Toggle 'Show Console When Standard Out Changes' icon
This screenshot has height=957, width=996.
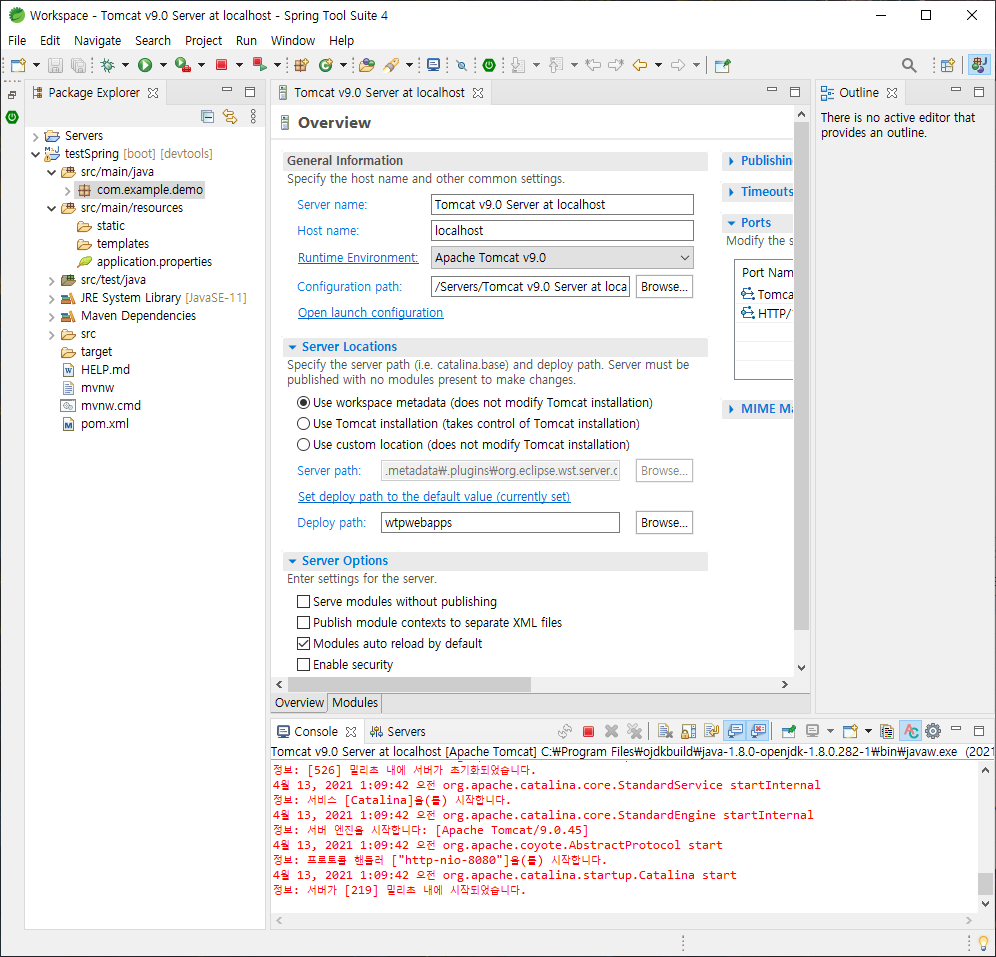[735, 732]
